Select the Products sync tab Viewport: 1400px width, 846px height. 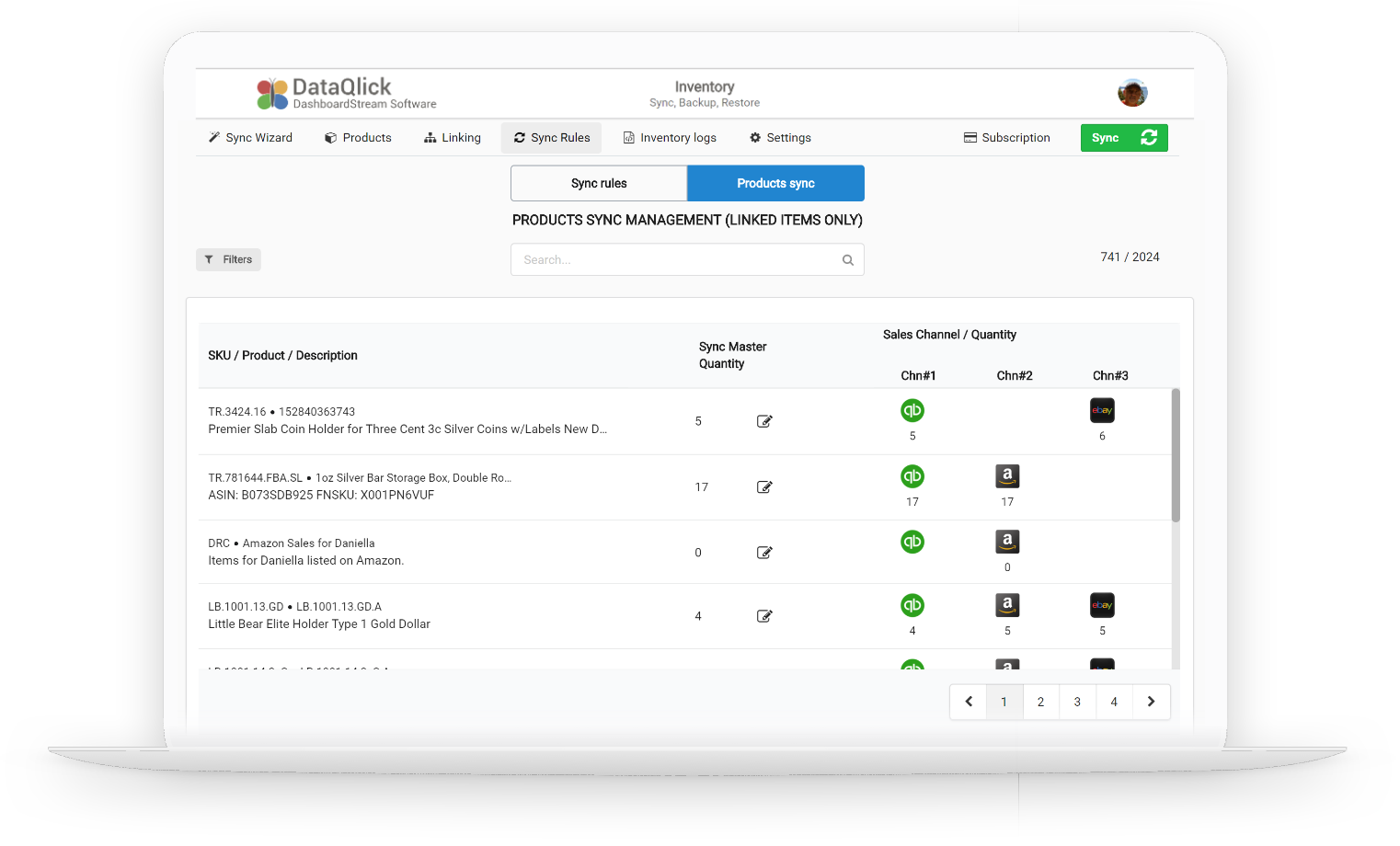point(775,183)
